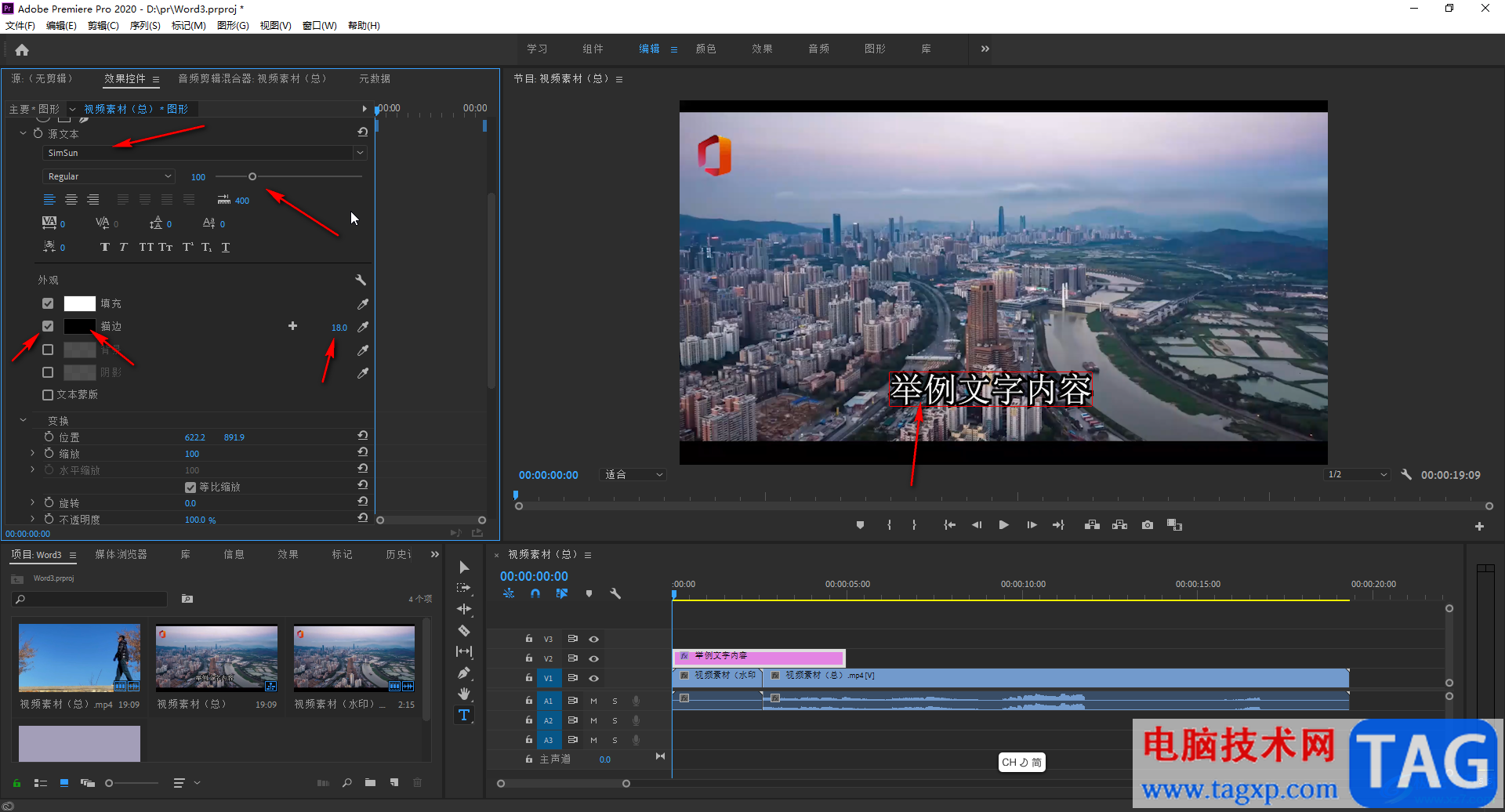Open the Metadata tab
Viewport: 1505px width, 812px height.
pyautogui.click(x=375, y=78)
